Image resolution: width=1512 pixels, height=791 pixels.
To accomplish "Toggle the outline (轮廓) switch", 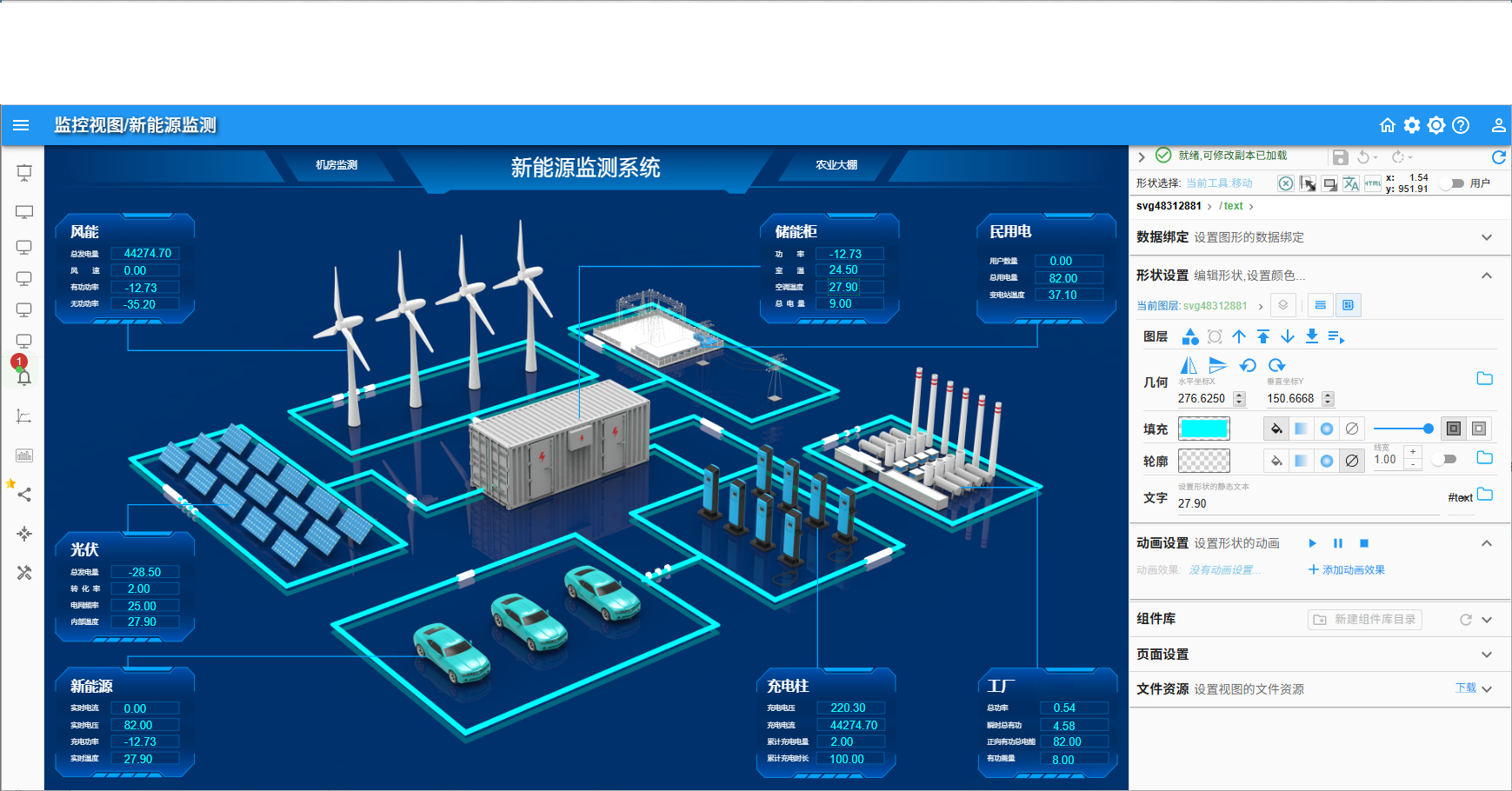I will pos(1445,459).
